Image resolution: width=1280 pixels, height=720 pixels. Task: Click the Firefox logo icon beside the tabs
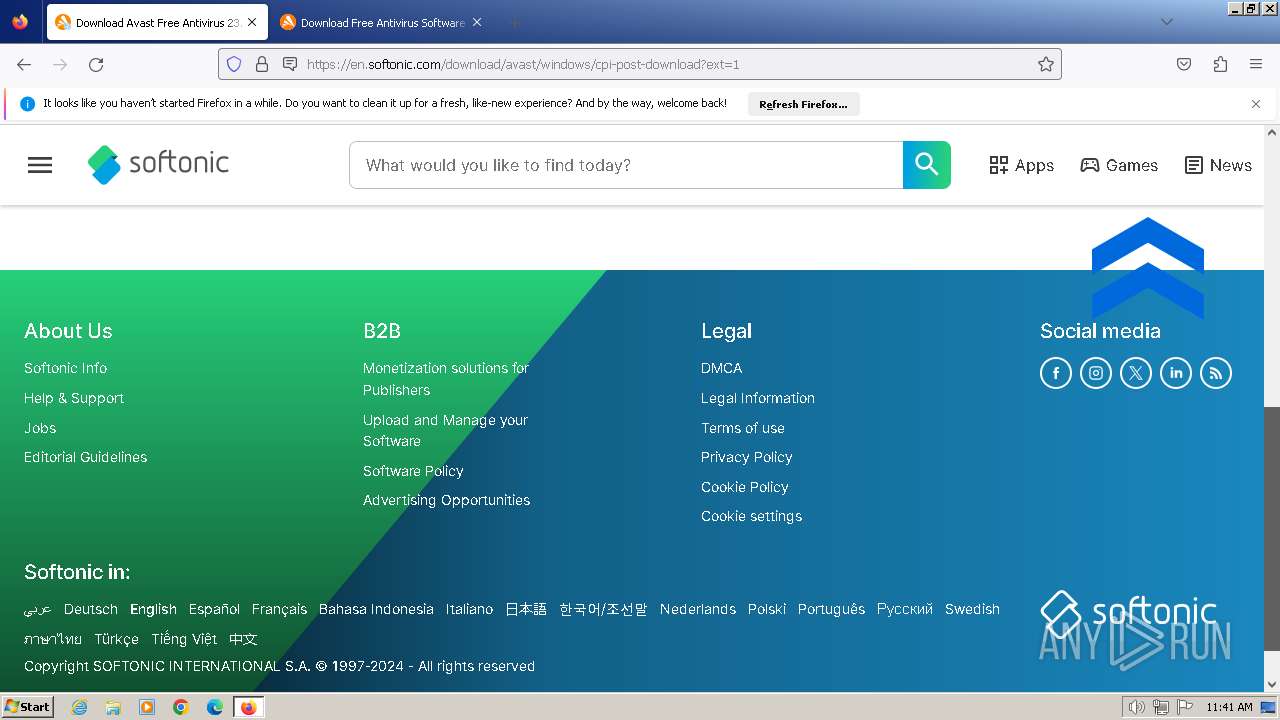point(20,22)
